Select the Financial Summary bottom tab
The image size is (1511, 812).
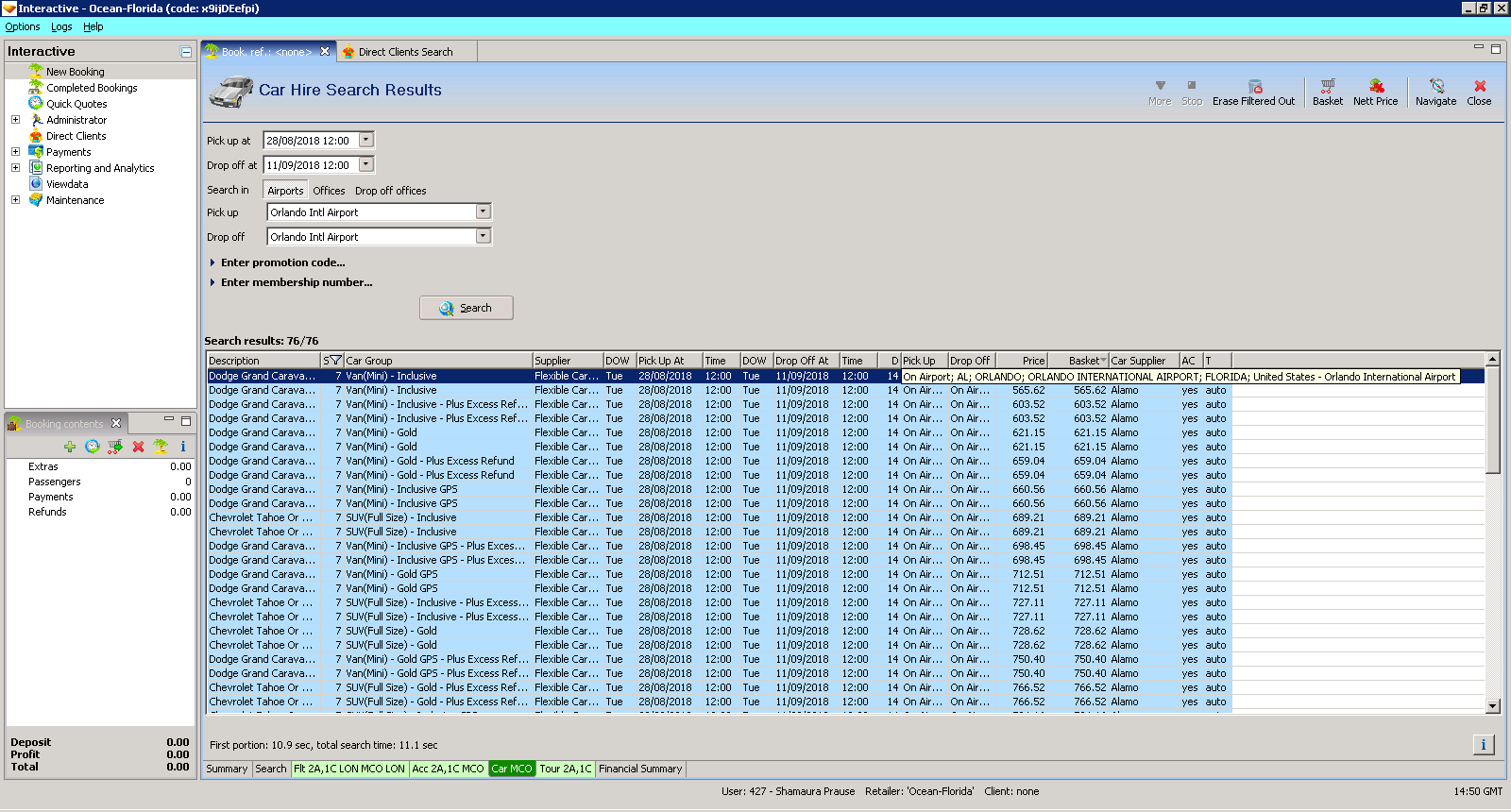click(639, 769)
